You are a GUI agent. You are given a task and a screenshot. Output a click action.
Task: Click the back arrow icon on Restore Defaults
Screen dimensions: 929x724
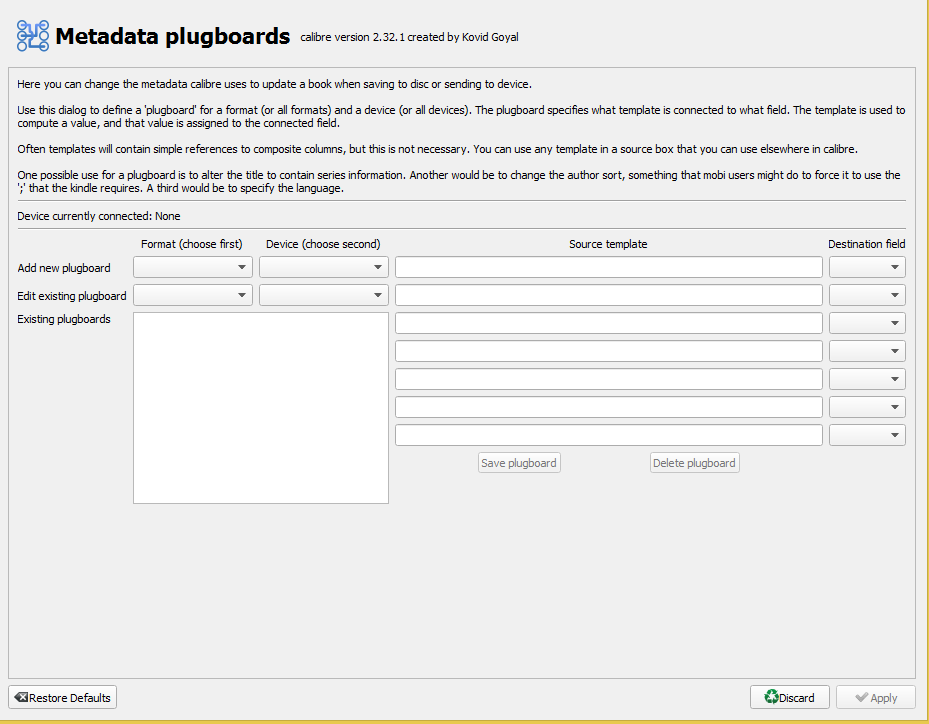coord(20,698)
